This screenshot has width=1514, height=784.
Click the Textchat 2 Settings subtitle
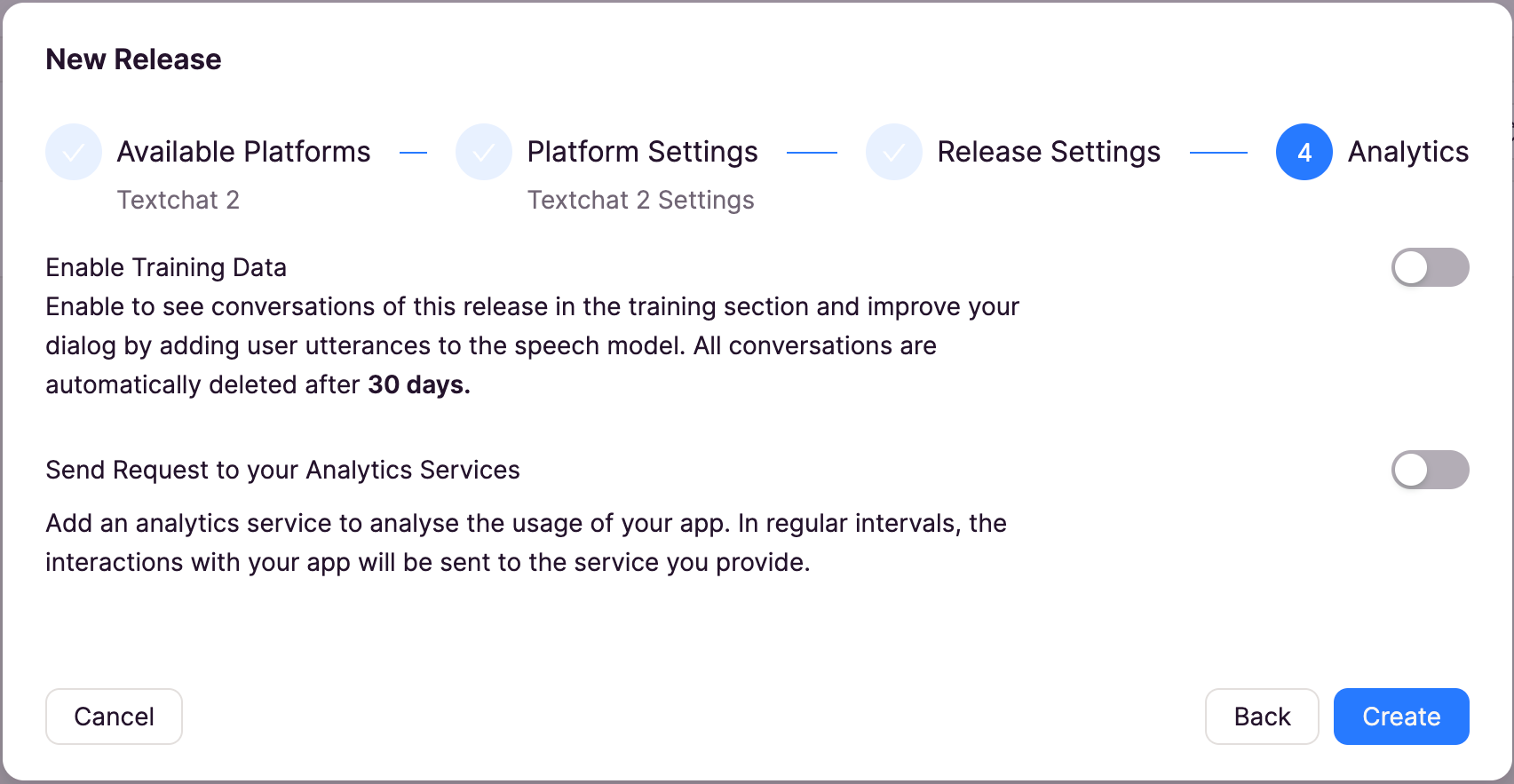coord(641,200)
